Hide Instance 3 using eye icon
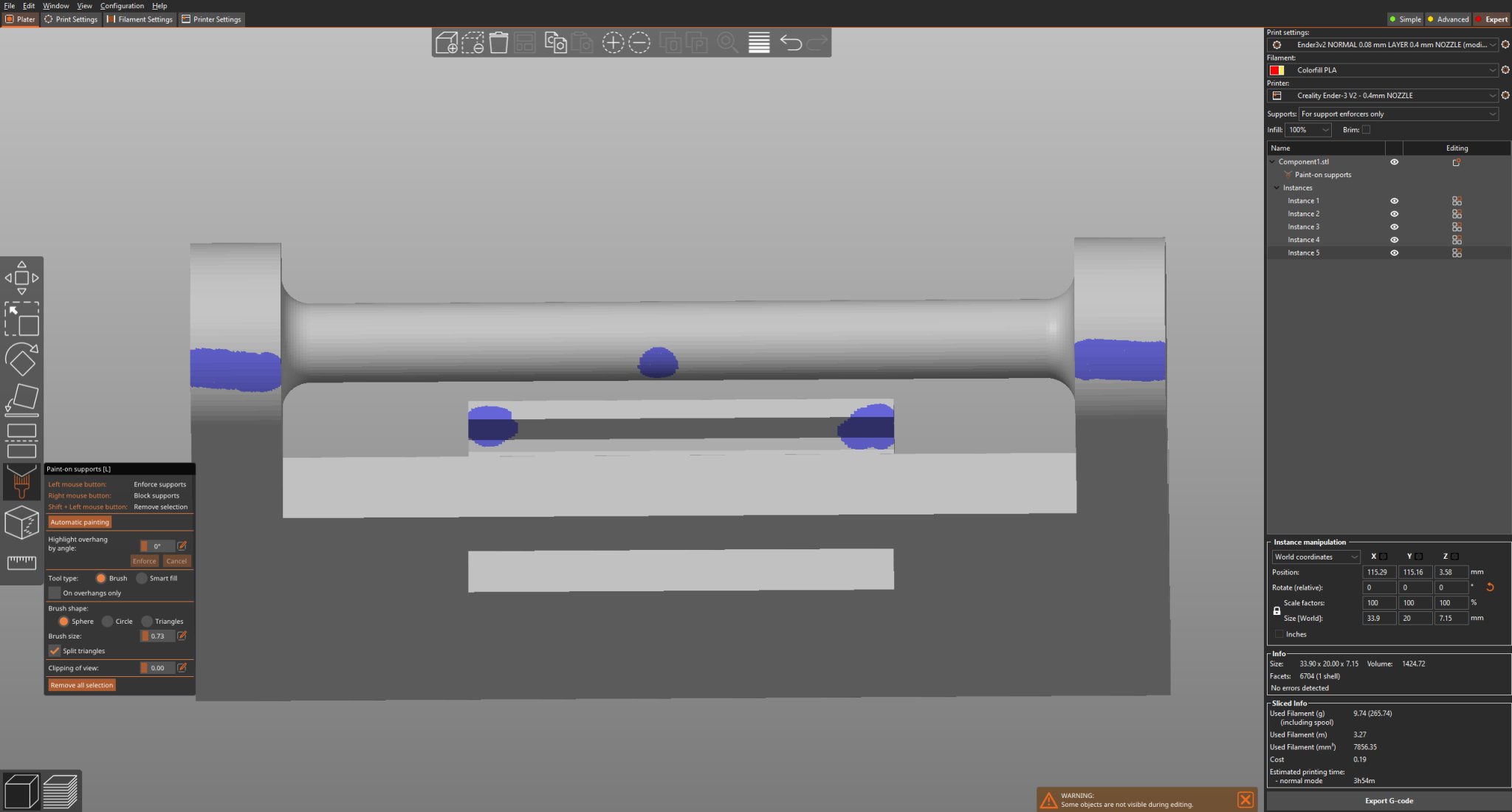1512x812 pixels. (x=1394, y=227)
